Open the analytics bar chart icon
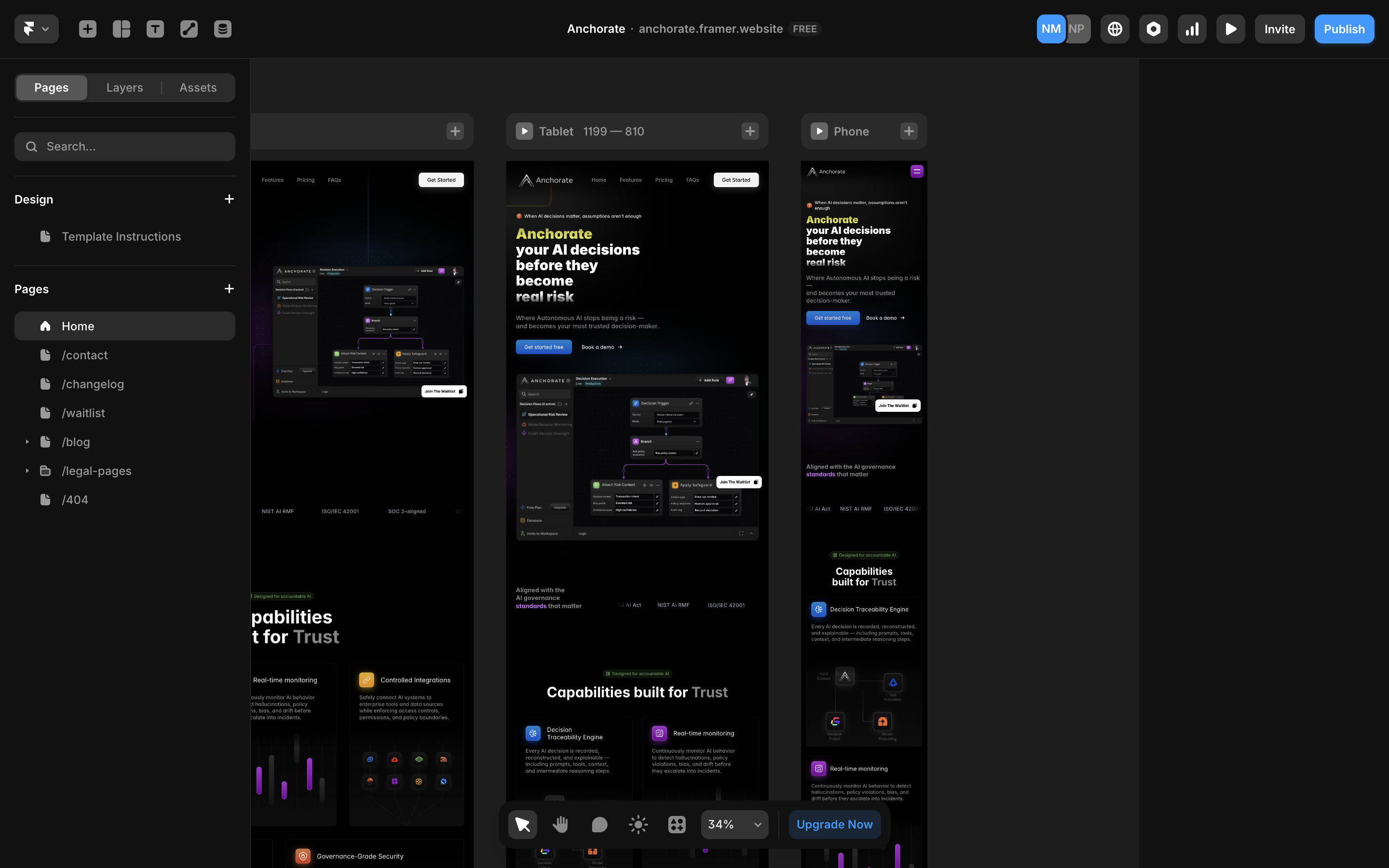Screen dimensions: 1389x868 1192,29
